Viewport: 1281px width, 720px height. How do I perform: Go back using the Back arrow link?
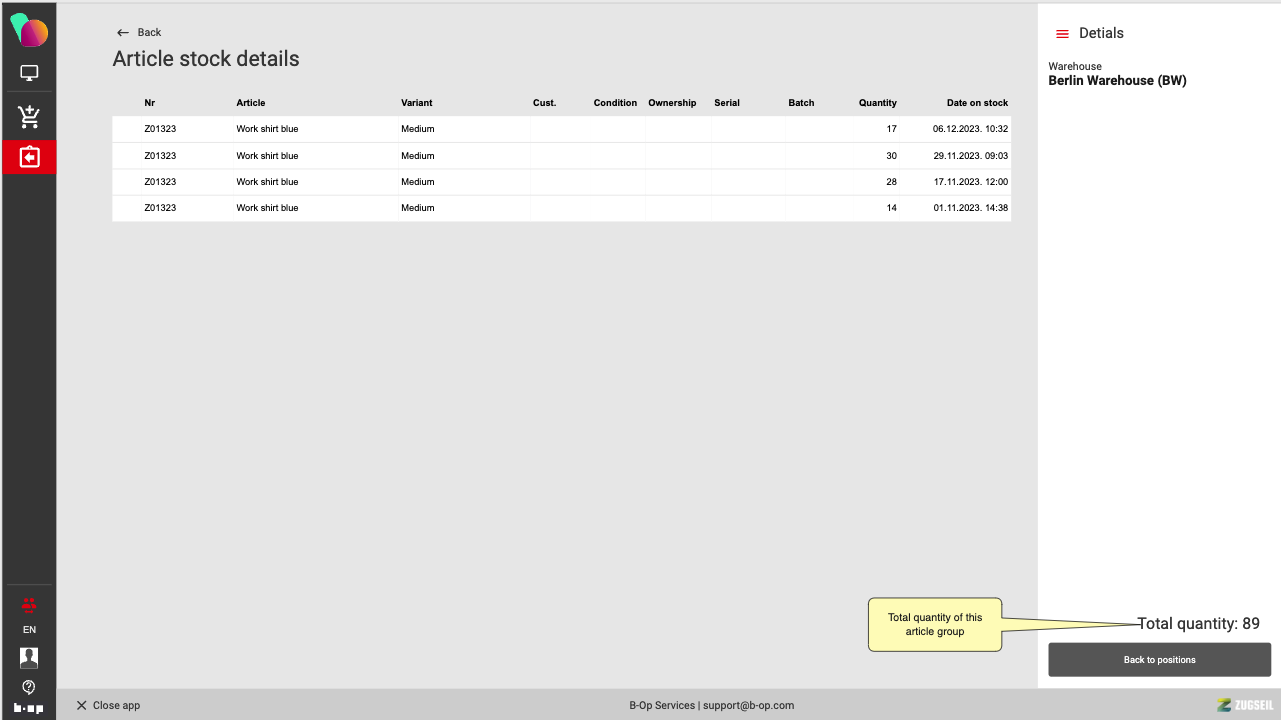point(139,32)
